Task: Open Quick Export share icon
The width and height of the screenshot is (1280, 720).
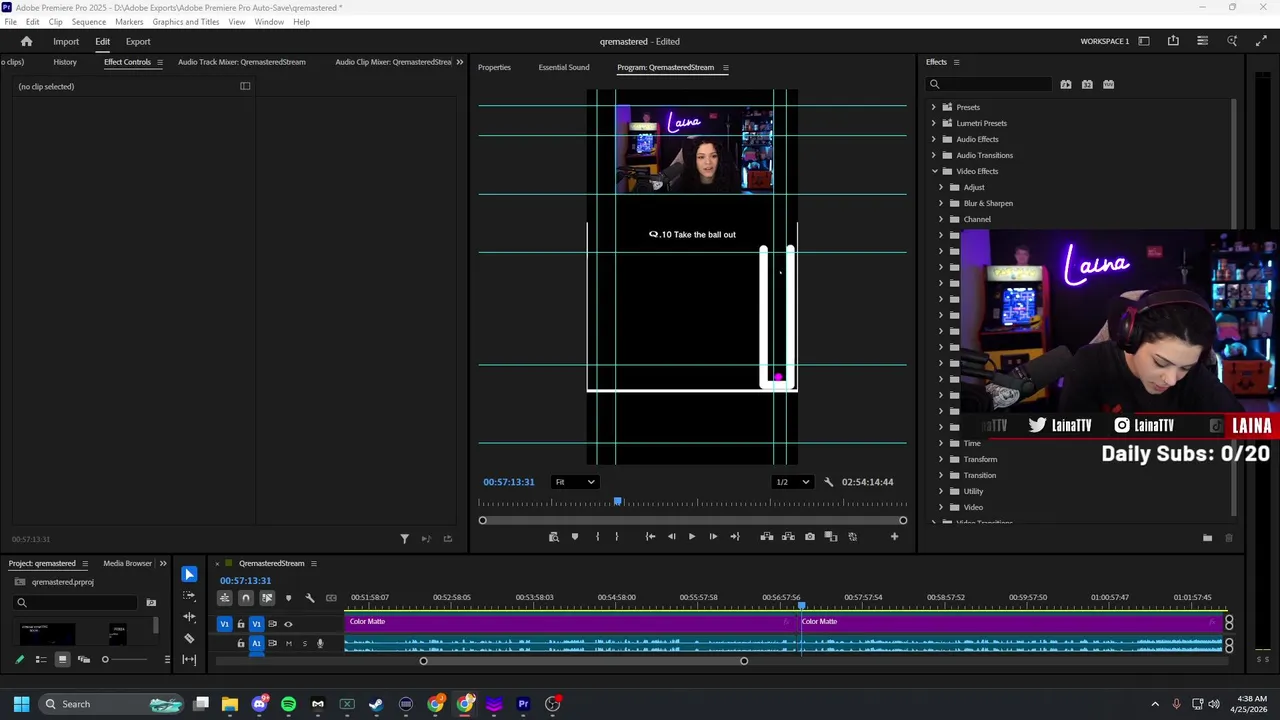Action: coord(1173,41)
